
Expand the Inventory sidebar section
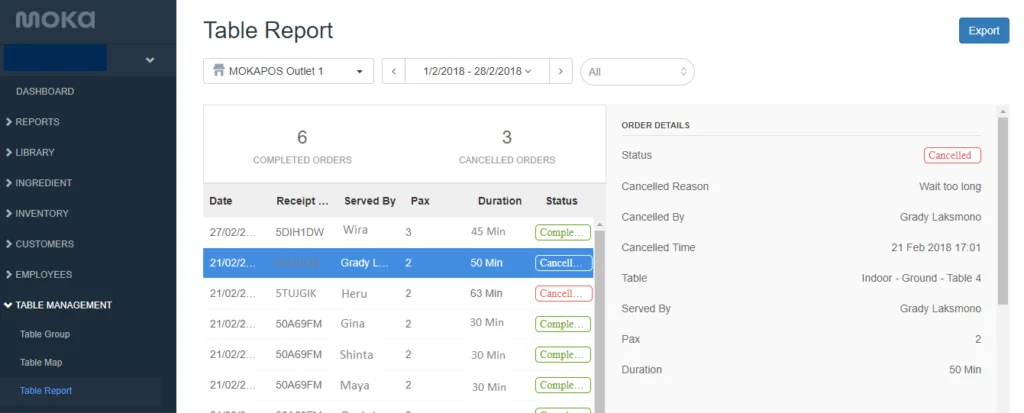(x=41, y=213)
